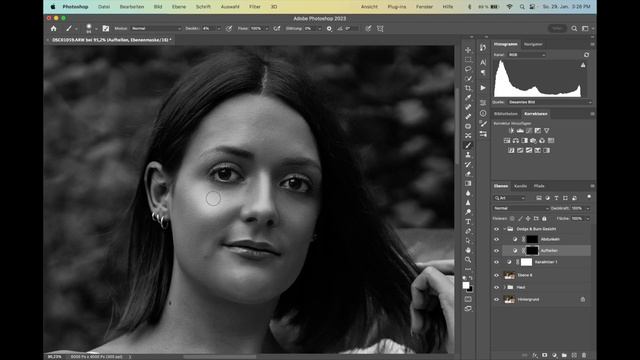Hide the Dodge & Burn Gesicht group
Image resolution: width=640 pixels, height=360 pixels.
point(497,229)
